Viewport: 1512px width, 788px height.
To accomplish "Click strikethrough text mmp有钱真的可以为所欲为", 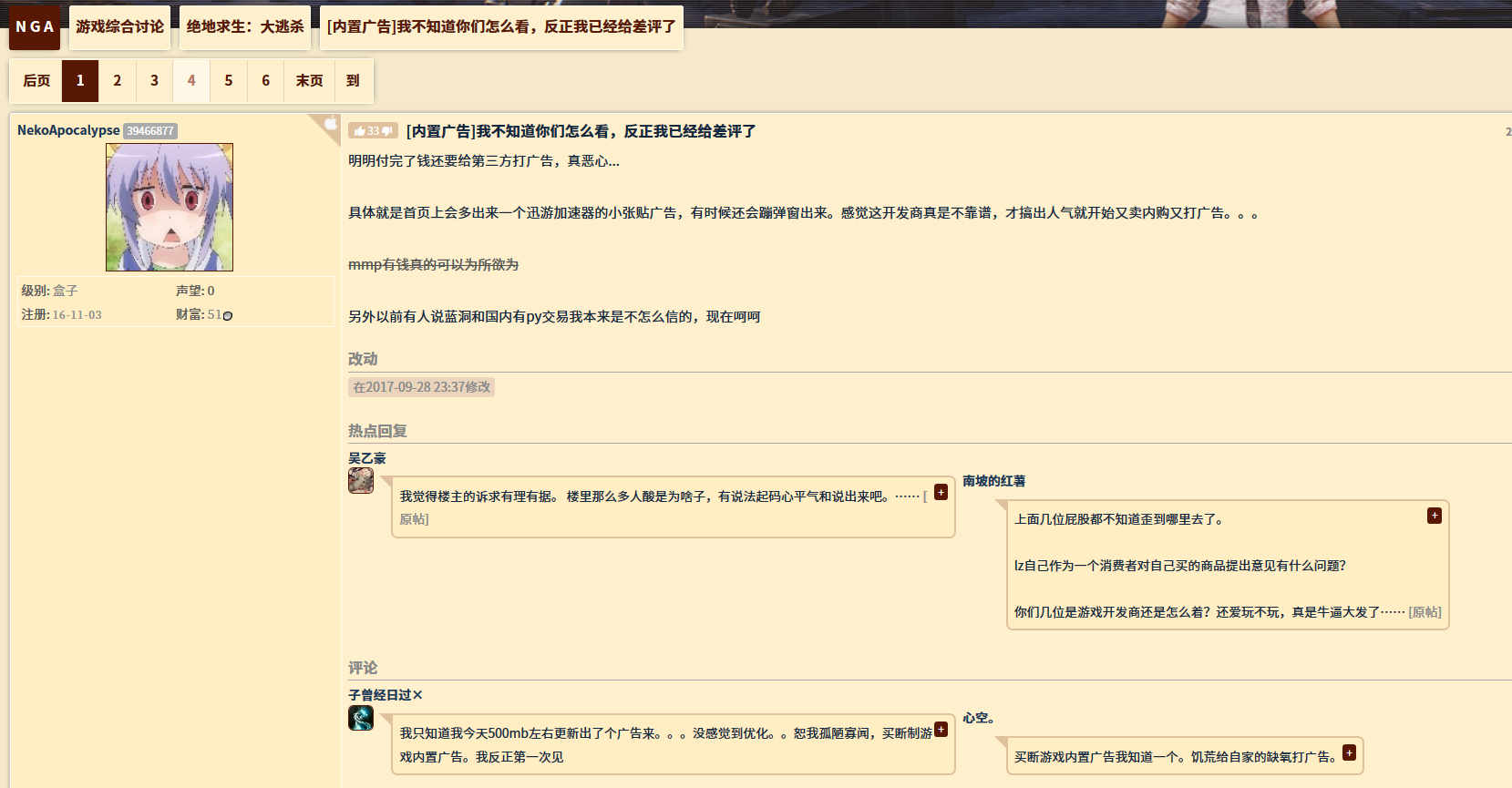I will (x=434, y=265).
